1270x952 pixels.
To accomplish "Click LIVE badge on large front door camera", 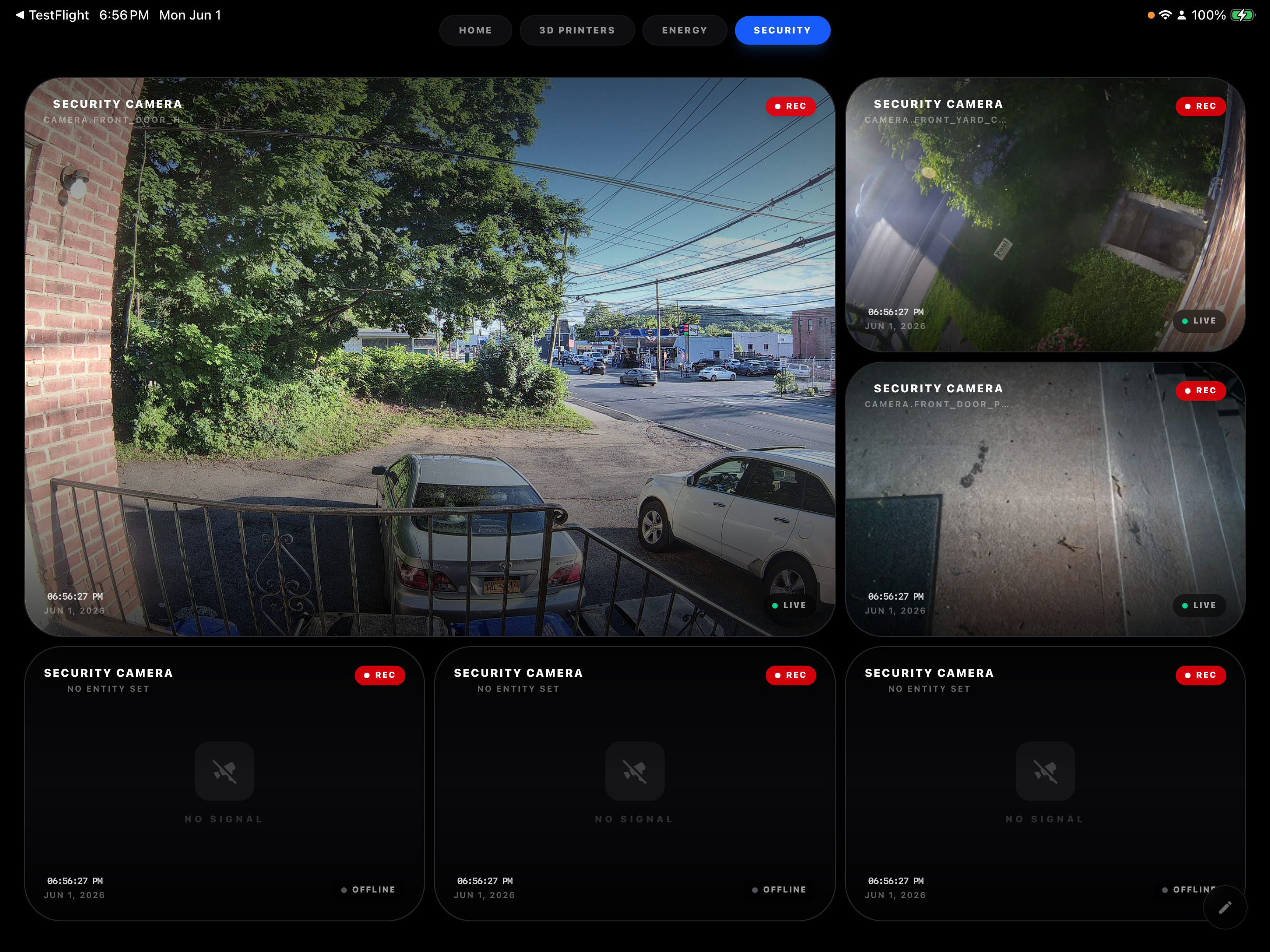I will tap(789, 605).
